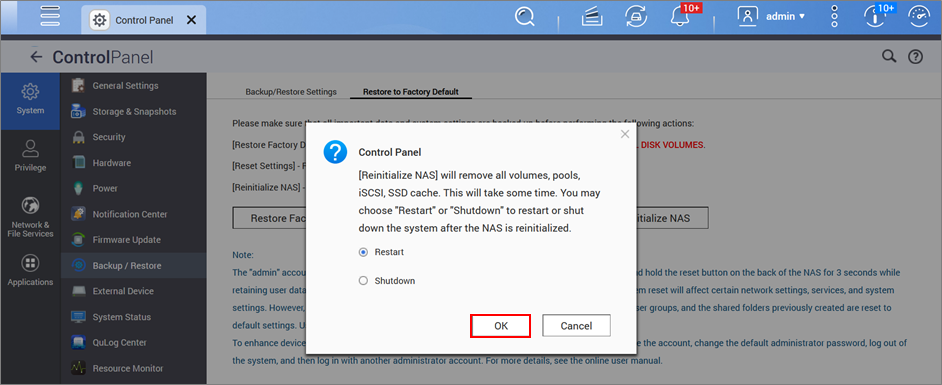Open the dashboard gauge icon
The height and width of the screenshot is (385, 942).
pos(919,16)
